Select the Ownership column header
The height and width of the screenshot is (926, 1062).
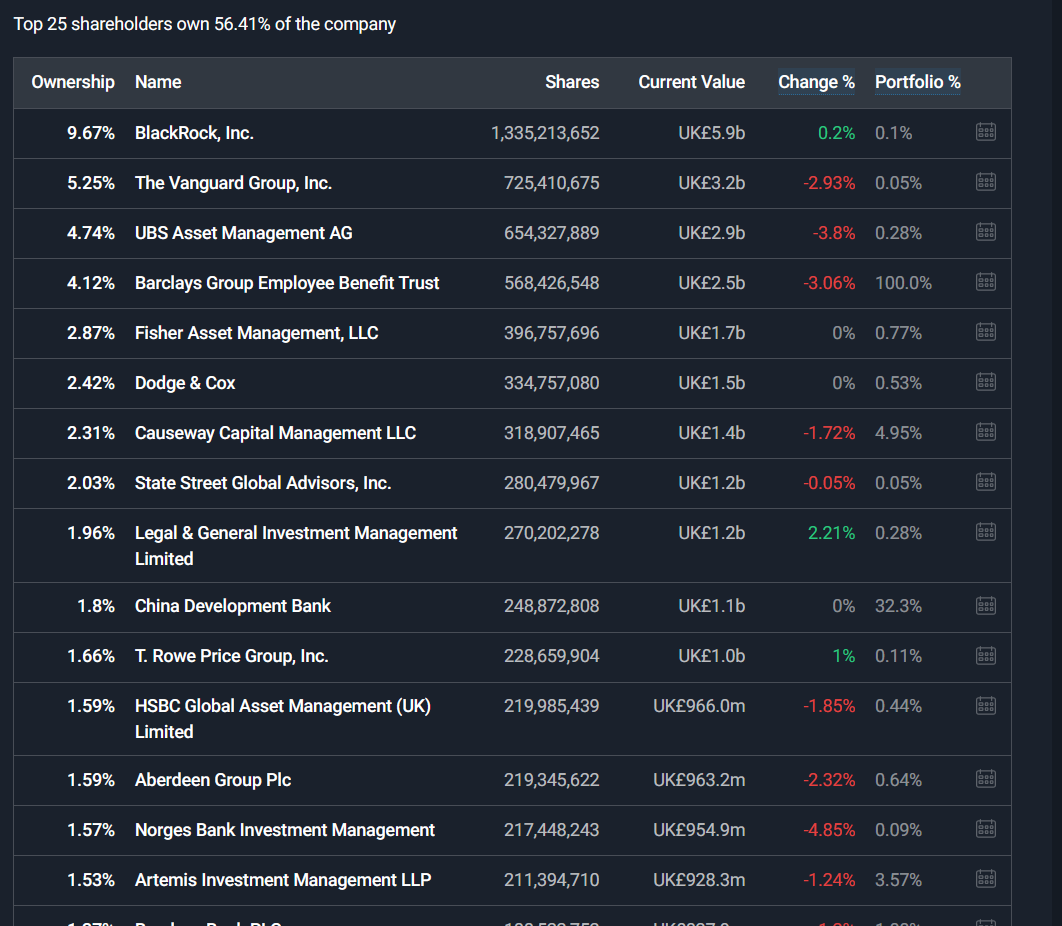tap(73, 82)
